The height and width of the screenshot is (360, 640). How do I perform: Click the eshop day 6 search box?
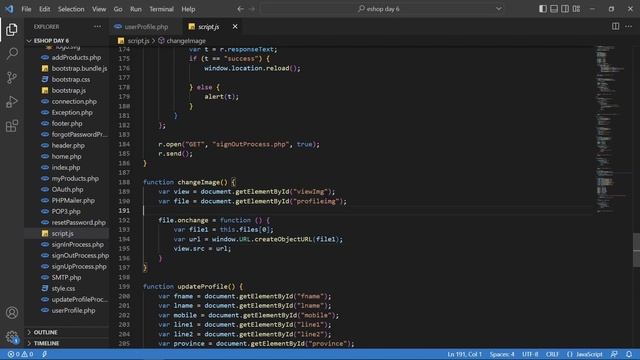(382, 9)
